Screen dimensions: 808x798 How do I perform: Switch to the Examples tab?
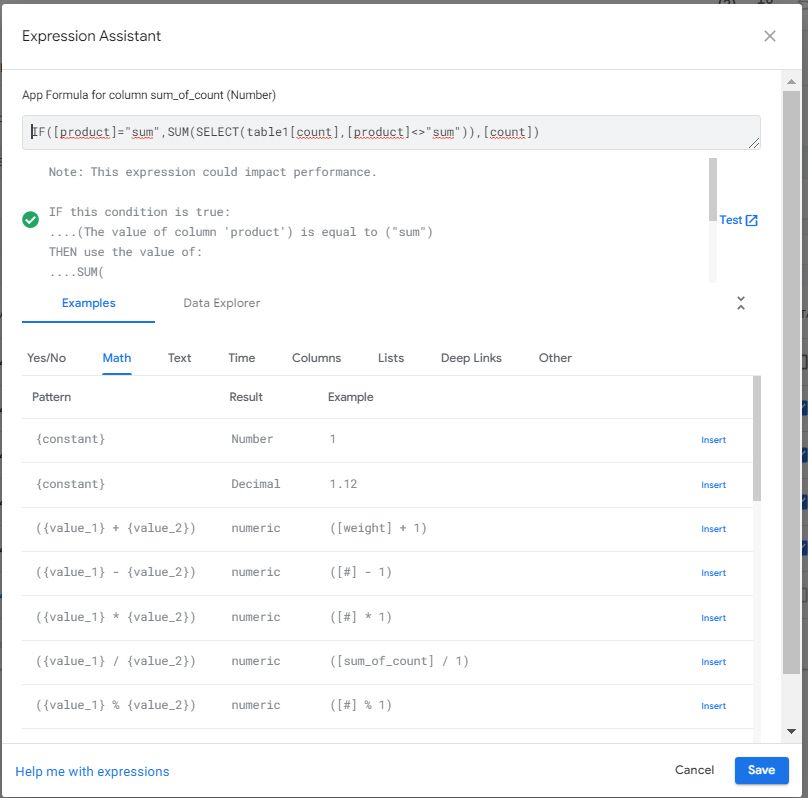(88, 303)
